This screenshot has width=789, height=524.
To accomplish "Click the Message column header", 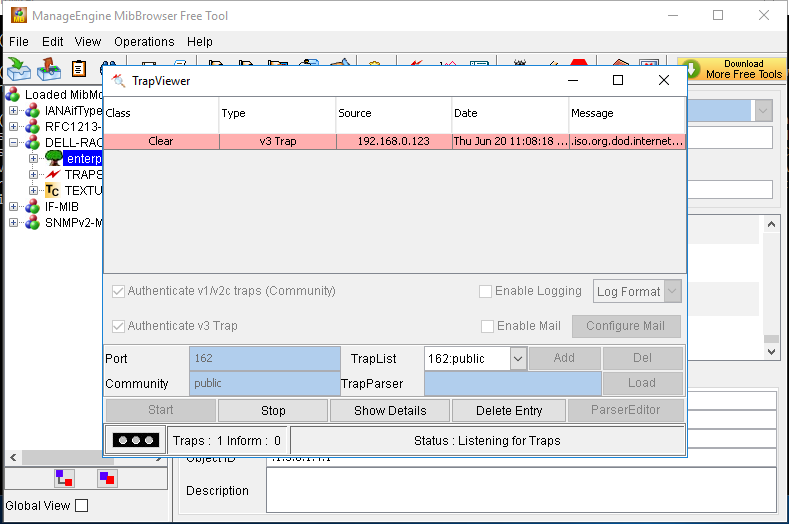I will [x=627, y=113].
